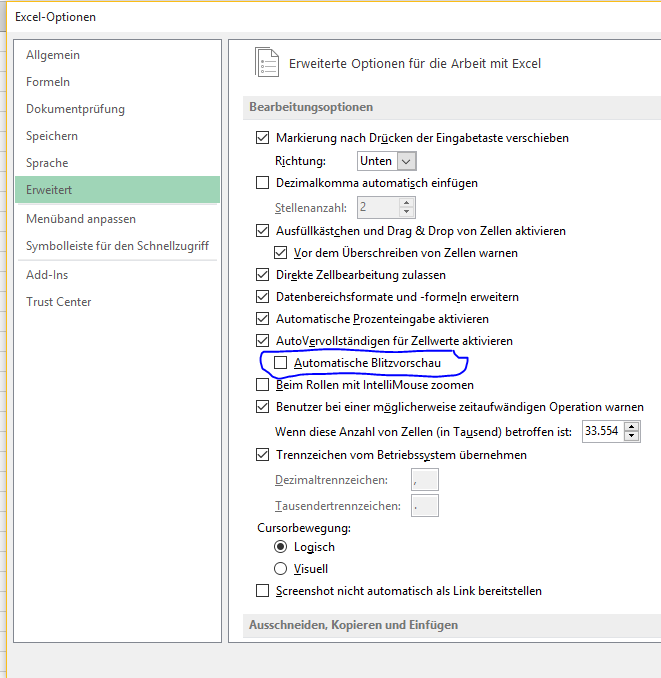Enable Dezimalkomma automatisch einfügen

[x=262, y=183]
